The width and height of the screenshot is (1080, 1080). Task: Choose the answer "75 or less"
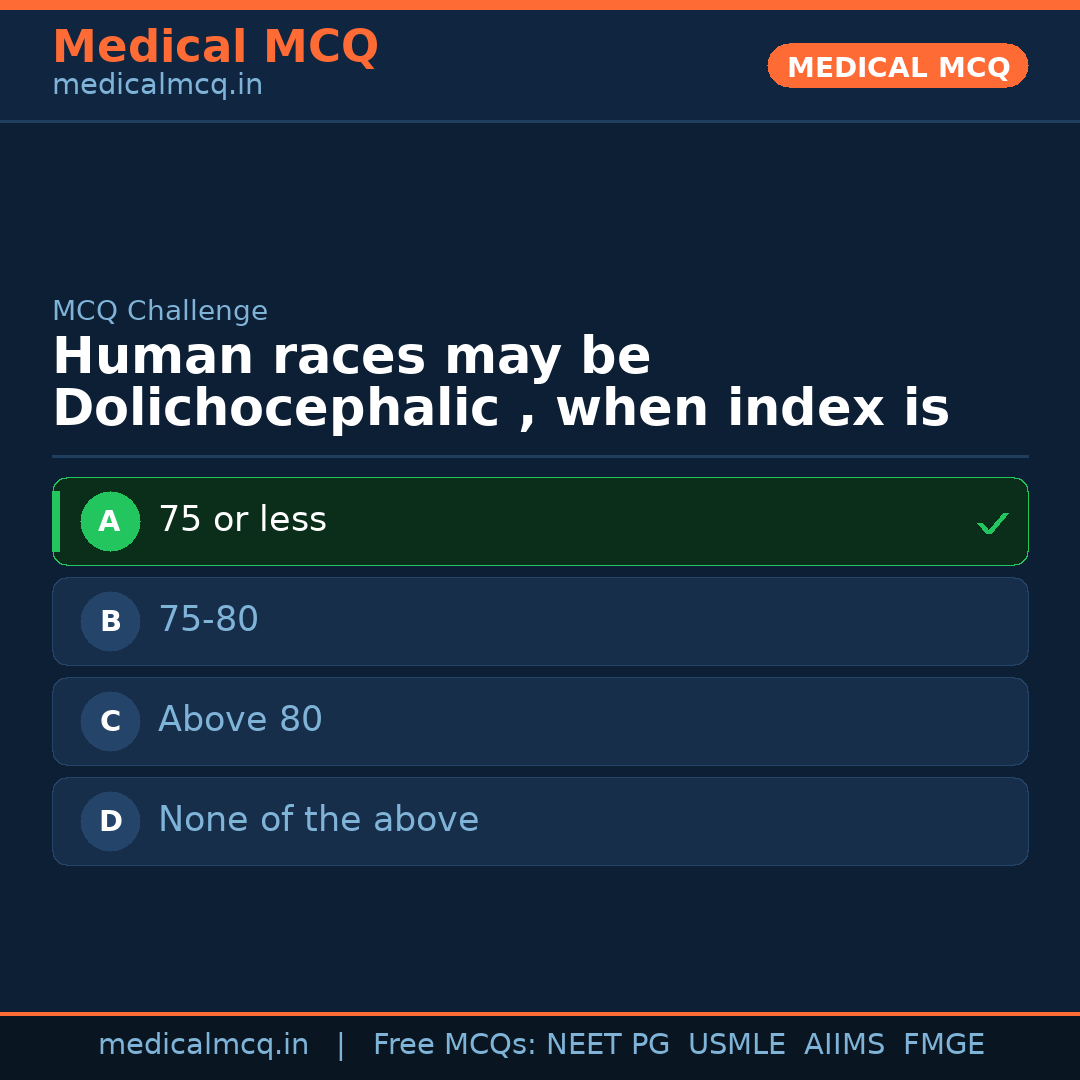[242, 520]
